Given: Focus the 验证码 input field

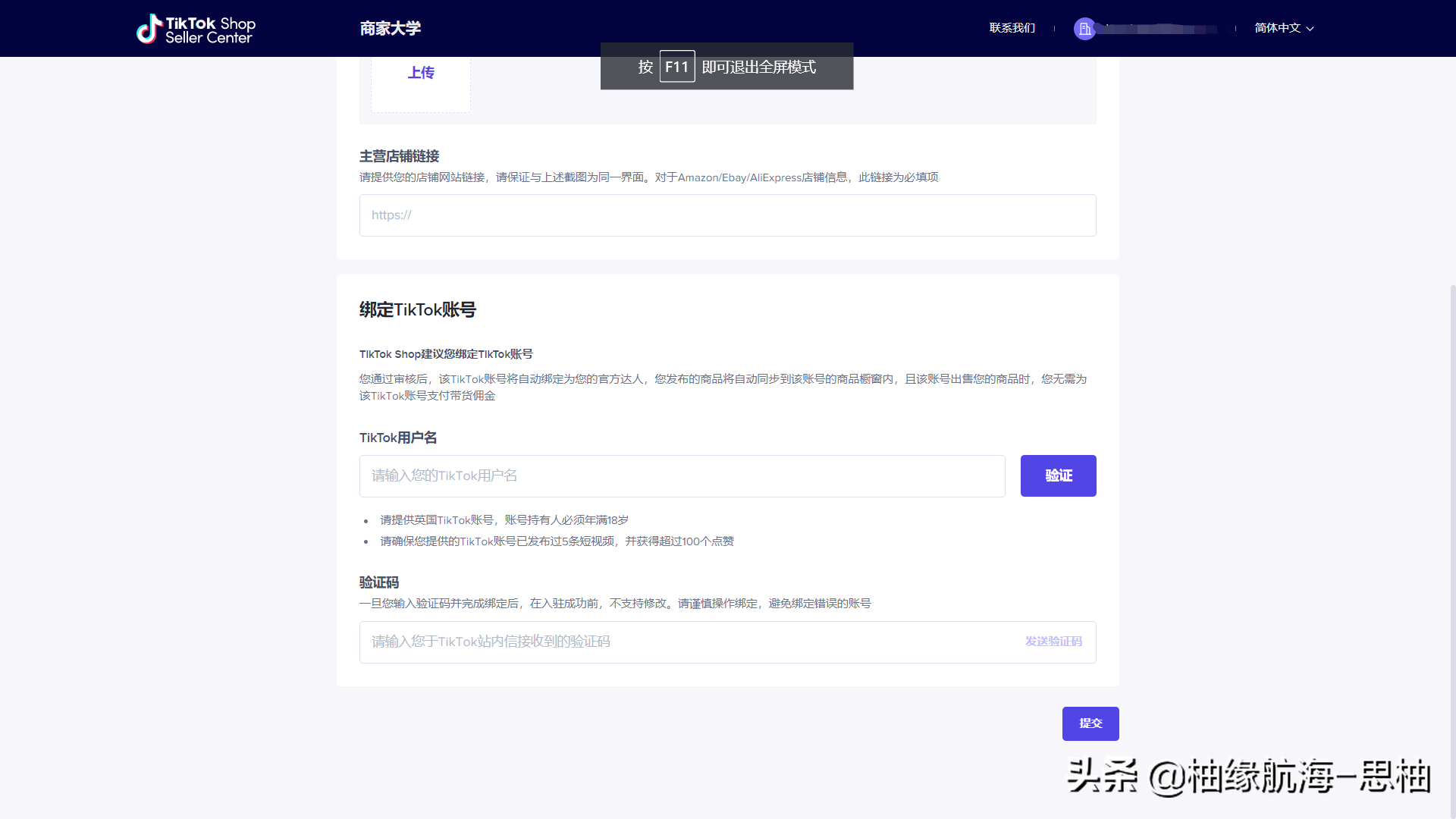Looking at the screenshot, I should coord(727,642).
